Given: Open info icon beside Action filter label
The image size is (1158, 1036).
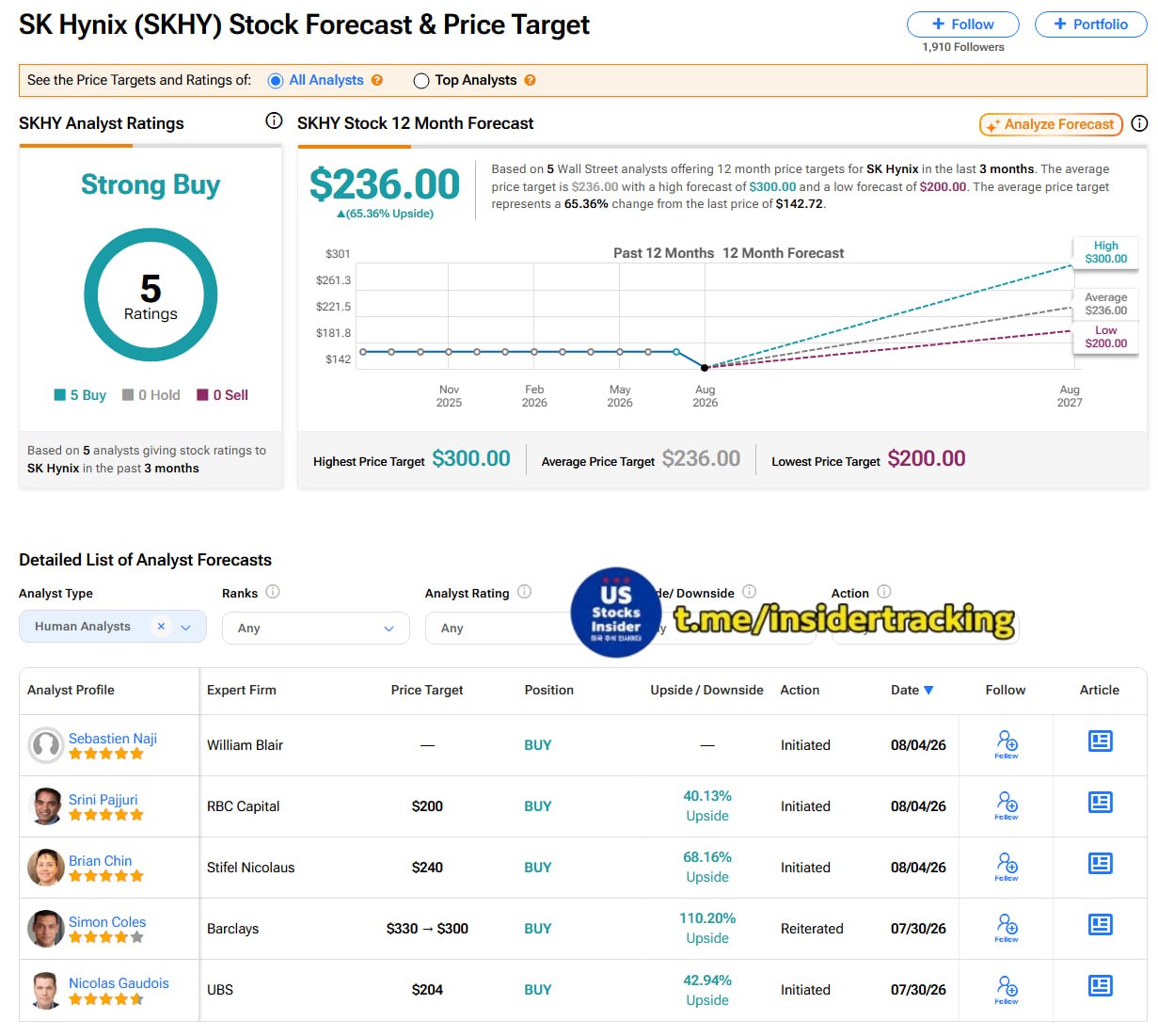Looking at the screenshot, I should (x=884, y=592).
